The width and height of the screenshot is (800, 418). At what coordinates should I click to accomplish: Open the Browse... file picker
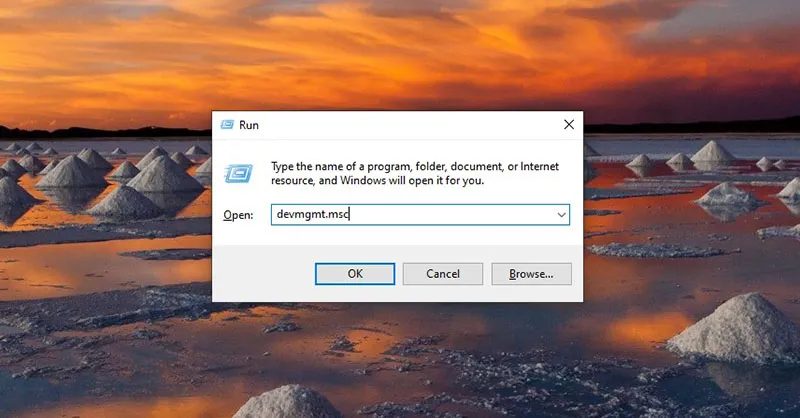pos(531,274)
